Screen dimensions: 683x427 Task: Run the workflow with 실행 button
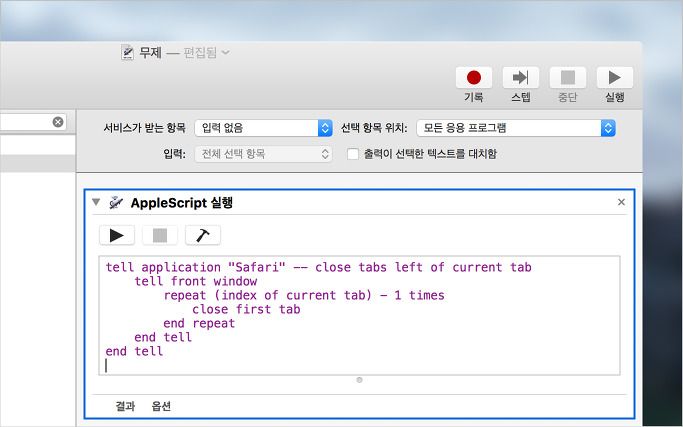615,78
